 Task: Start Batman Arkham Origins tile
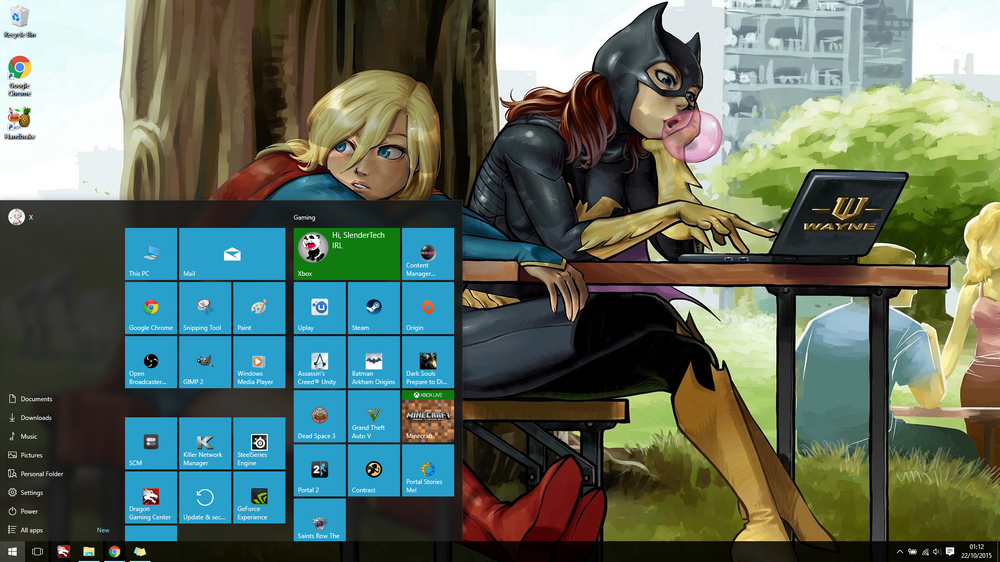pyautogui.click(x=374, y=362)
